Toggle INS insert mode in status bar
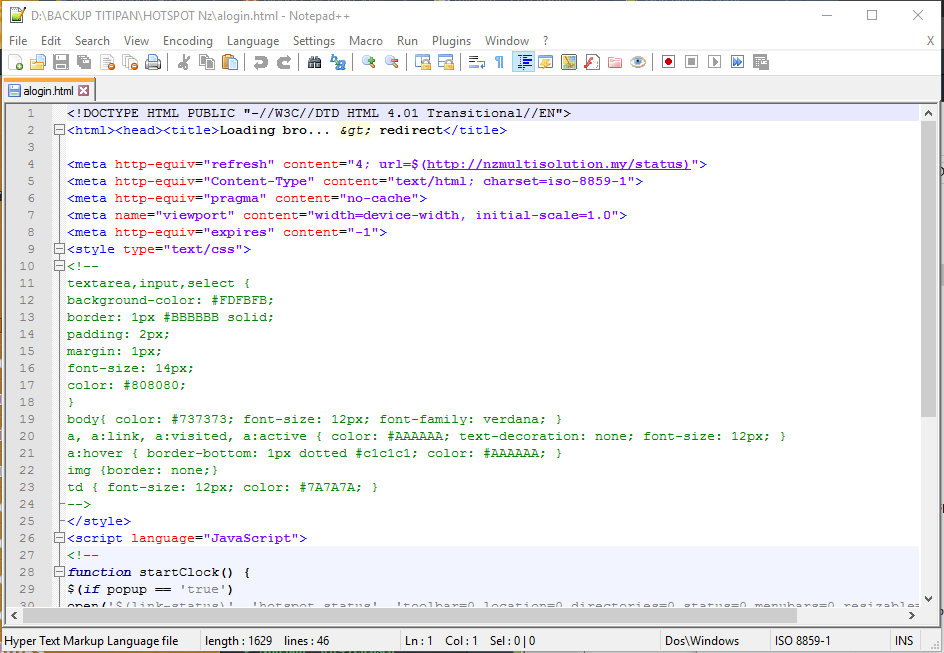The height and width of the screenshot is (653, 944). click(904, 641)
